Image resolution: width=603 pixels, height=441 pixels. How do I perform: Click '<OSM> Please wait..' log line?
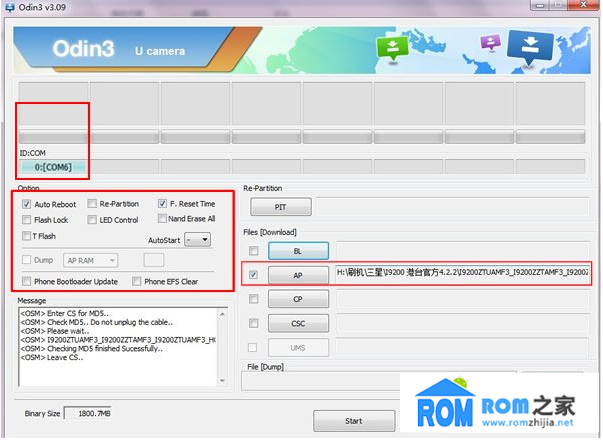(55, 331)
